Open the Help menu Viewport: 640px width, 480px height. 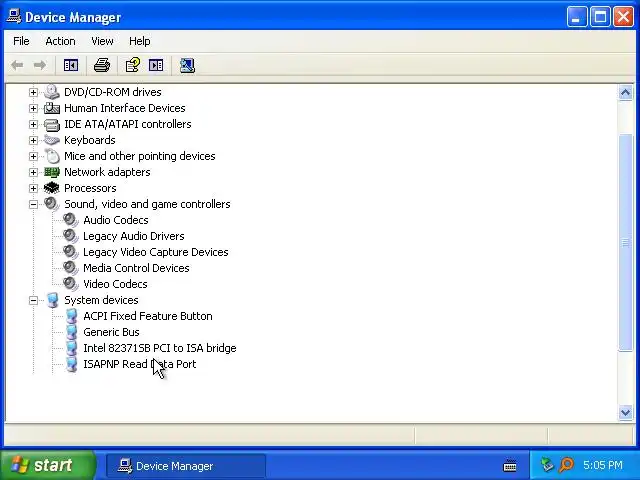[140, 41]
